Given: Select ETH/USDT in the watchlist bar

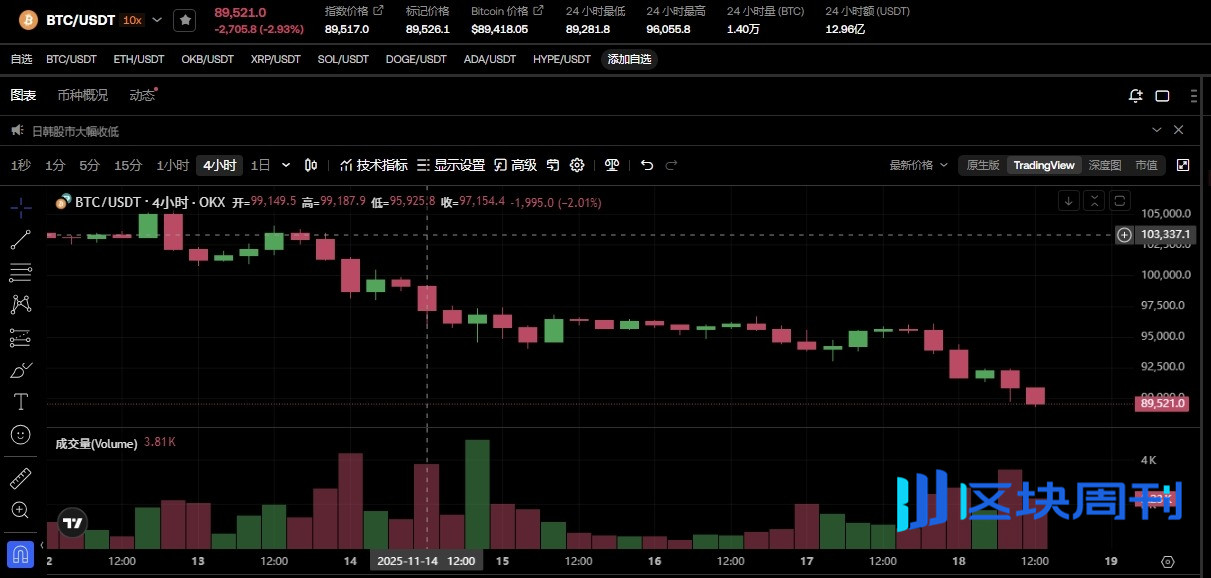Looking at the screenshot, I should pyautogui.click(x=138, y=59).
